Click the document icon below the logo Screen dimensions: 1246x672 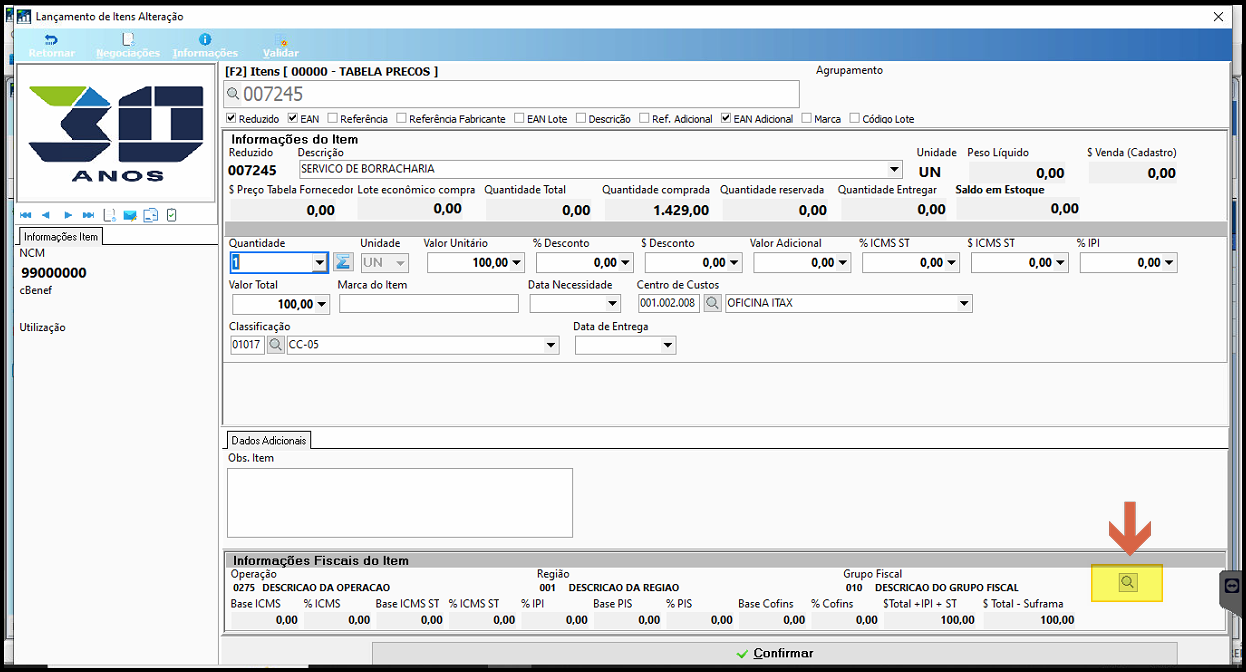[x=110, y=215]
